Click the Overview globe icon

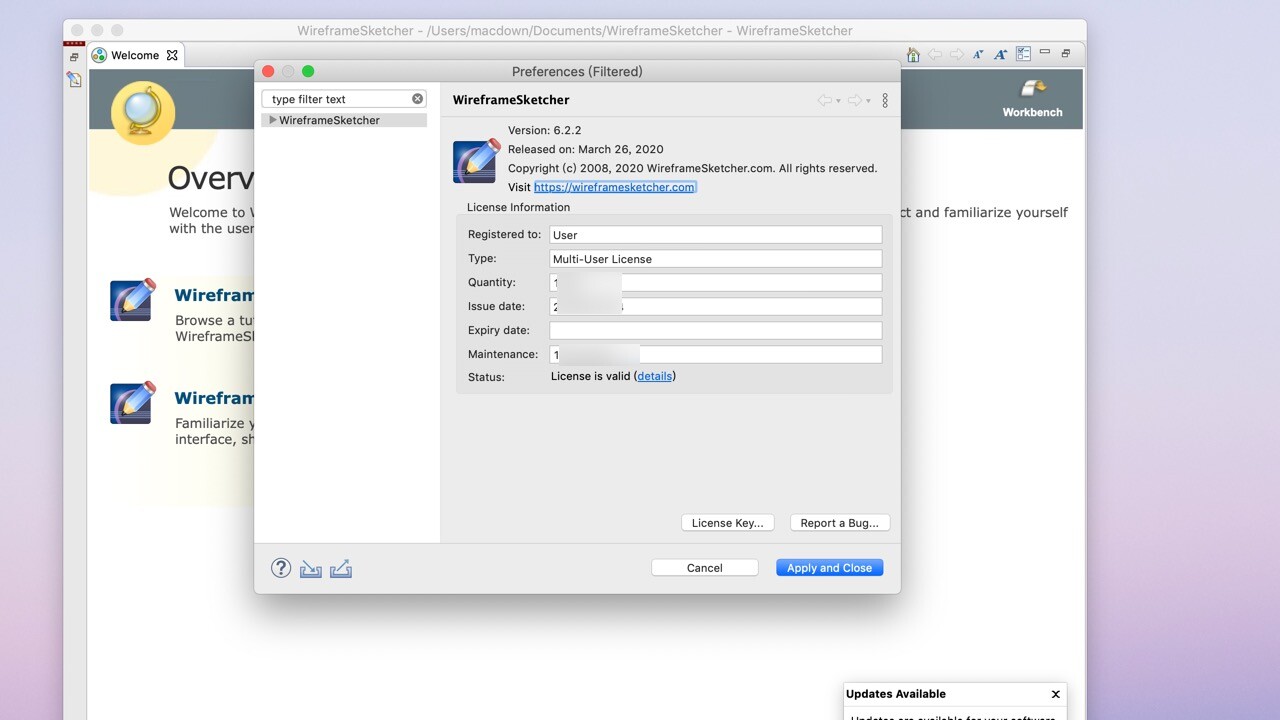click(x=143, y=113)
